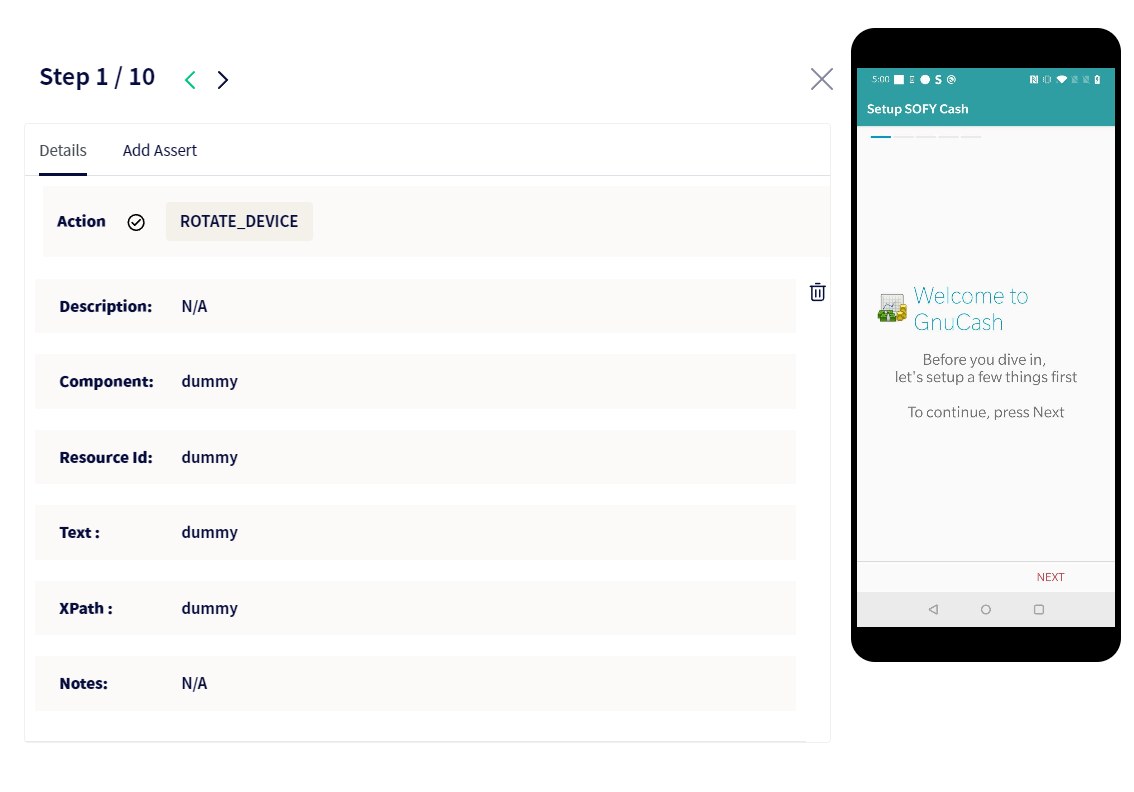Click the Description N/A field
Viewport: 1134px width, 792px height.
pos(415,306)
